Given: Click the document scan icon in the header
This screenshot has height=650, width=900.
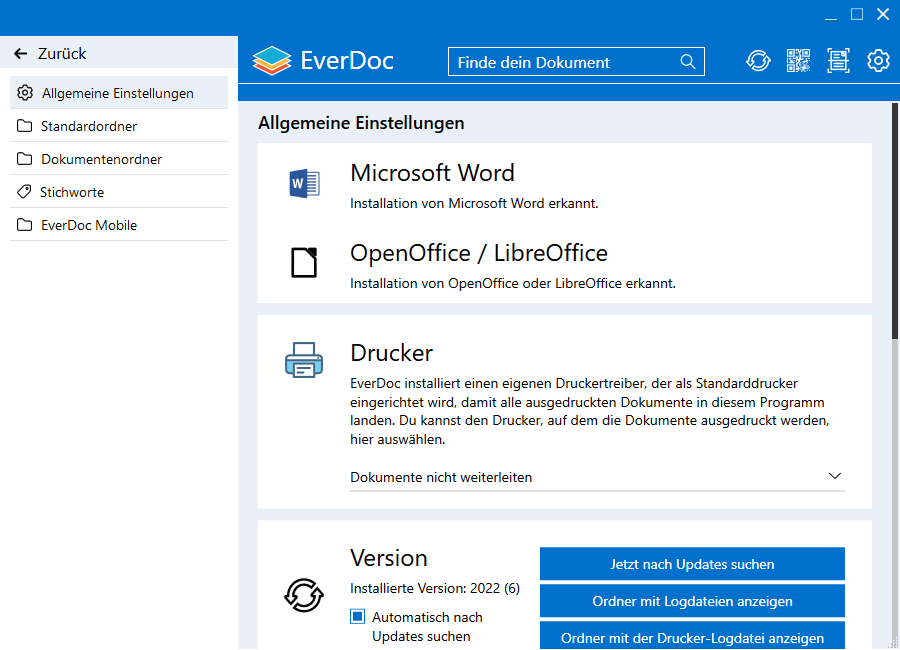Looking at the screenshot, I should [838, 61].
